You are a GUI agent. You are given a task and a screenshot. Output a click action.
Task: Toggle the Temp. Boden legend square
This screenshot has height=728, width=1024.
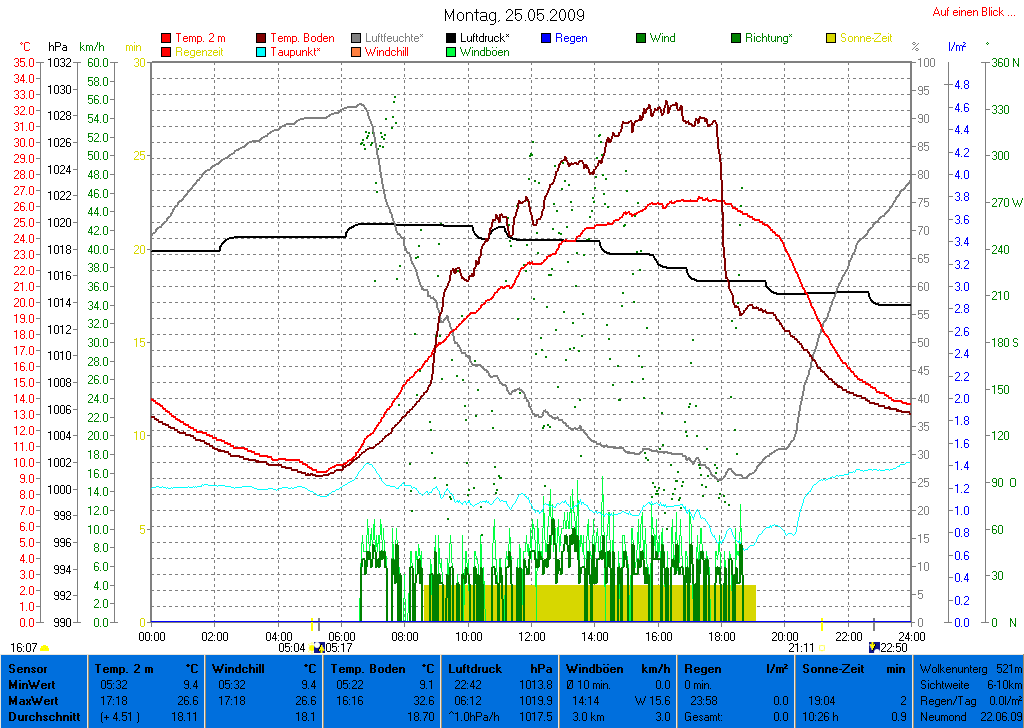pos(262,39)
